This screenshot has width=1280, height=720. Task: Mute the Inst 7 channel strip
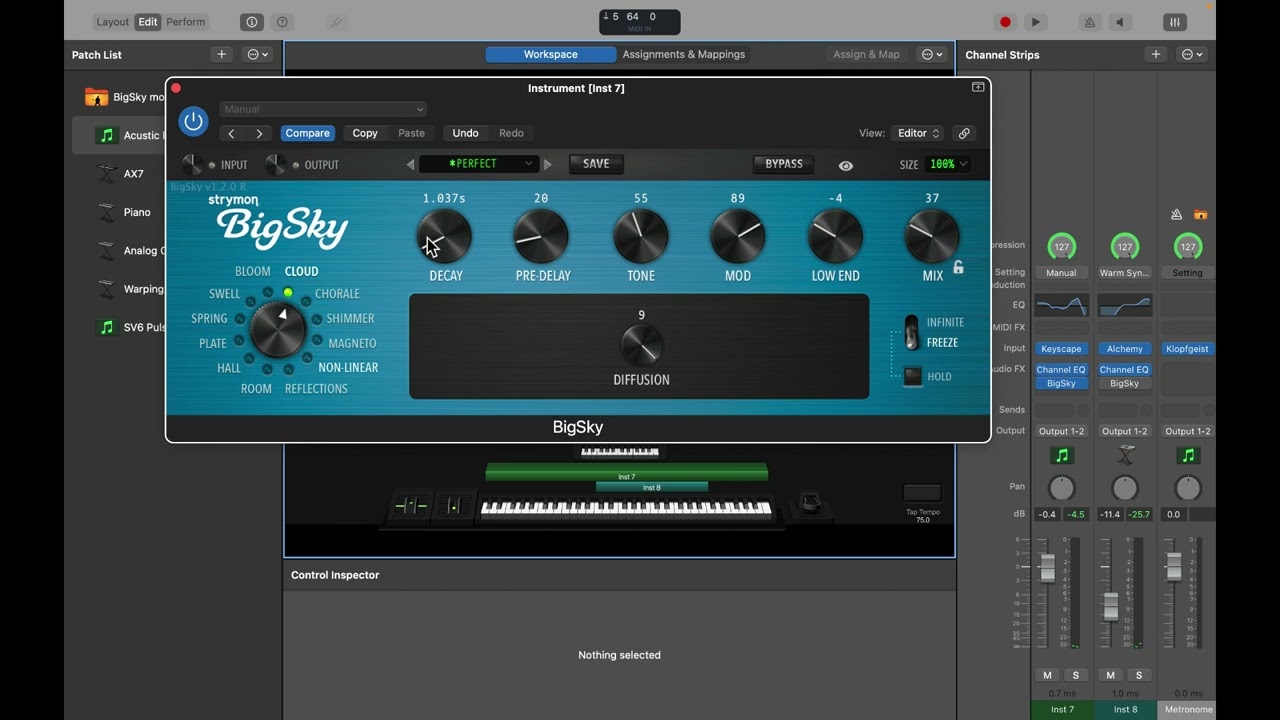tap(1047, 675)
